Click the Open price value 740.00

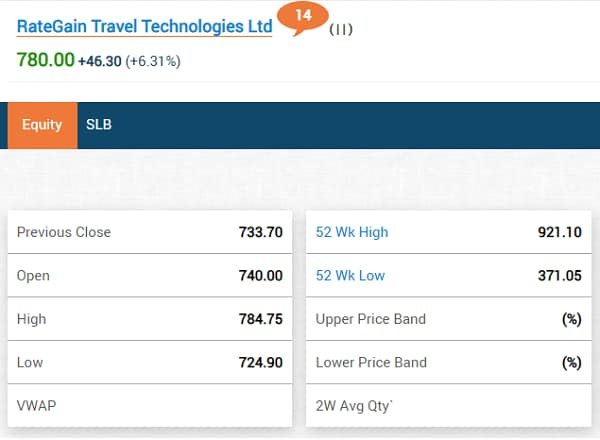pyautogui.click(x=260, y=275)
